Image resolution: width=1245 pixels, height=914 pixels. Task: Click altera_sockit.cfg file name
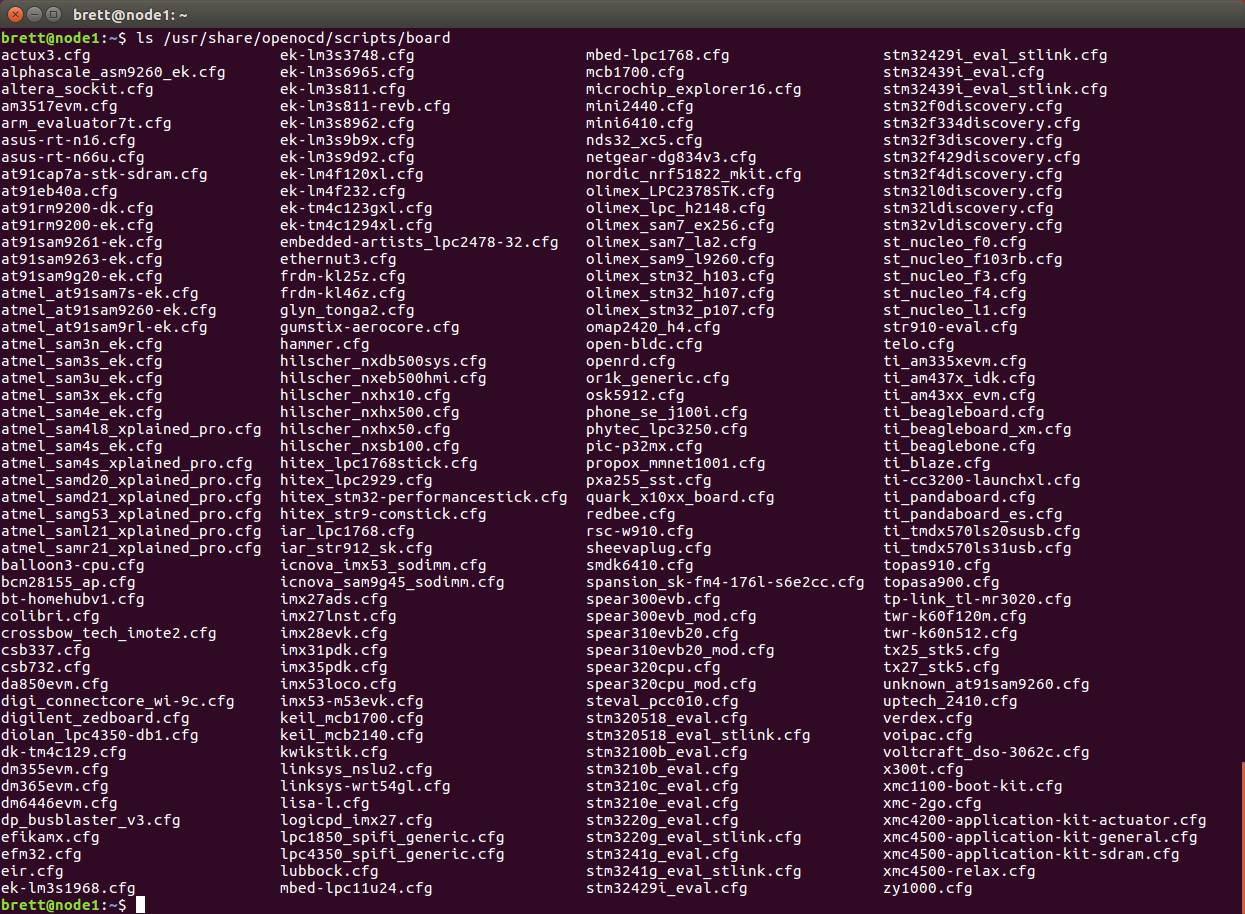click(77, 89)
